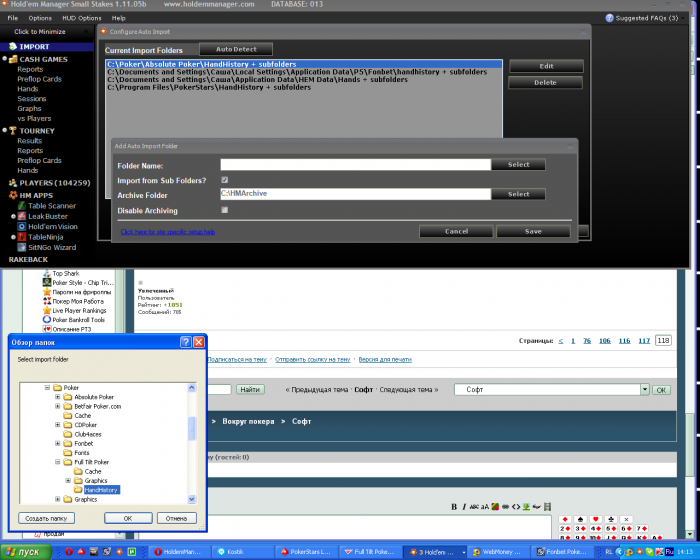
Task: Insert image using picture icon in editor
Action: pos(526,507)
